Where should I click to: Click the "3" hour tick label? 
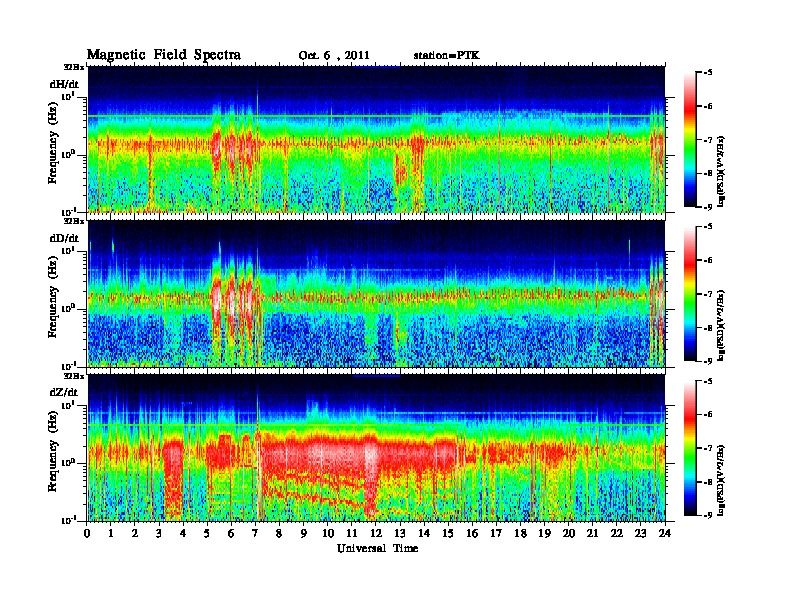159,534
